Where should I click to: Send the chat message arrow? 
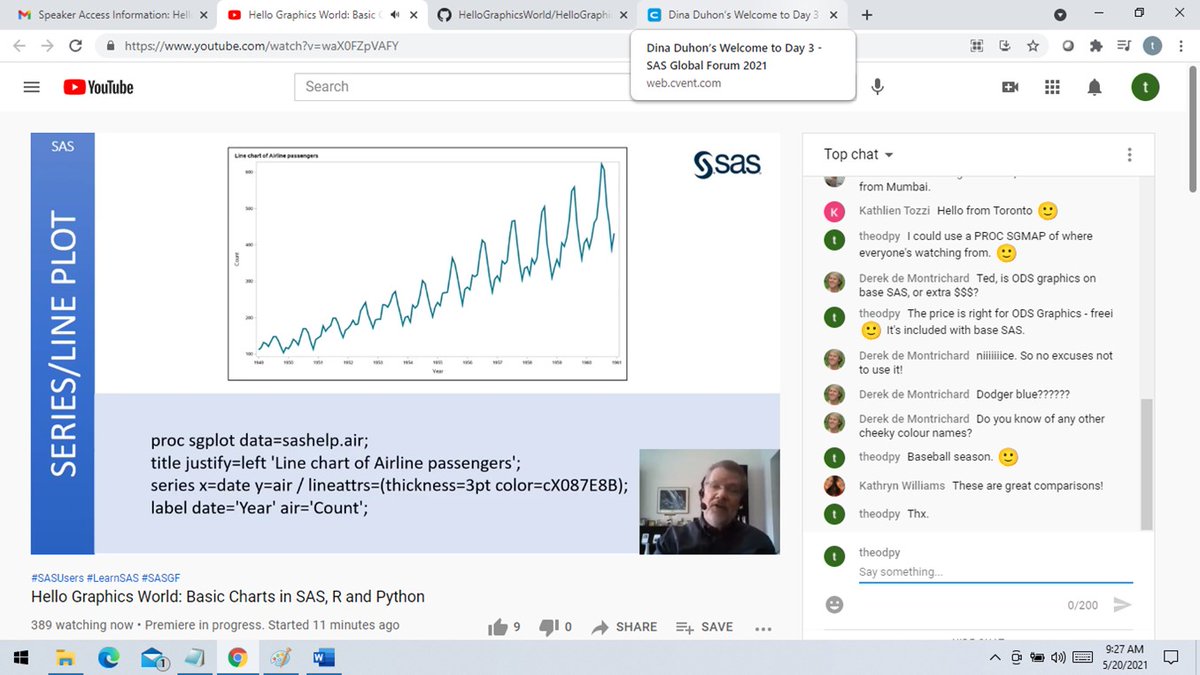(1122, 605)
